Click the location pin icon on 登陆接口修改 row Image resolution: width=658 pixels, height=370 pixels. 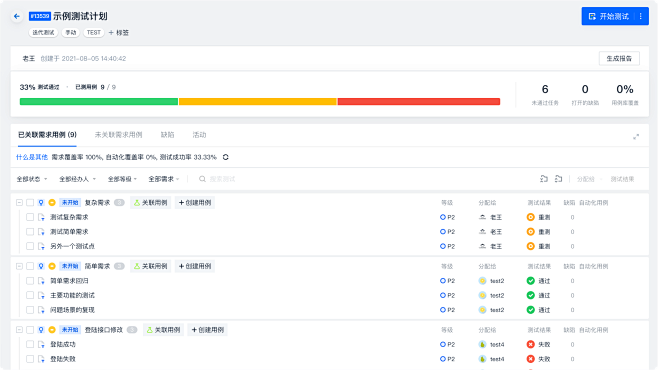click(41, 330)
